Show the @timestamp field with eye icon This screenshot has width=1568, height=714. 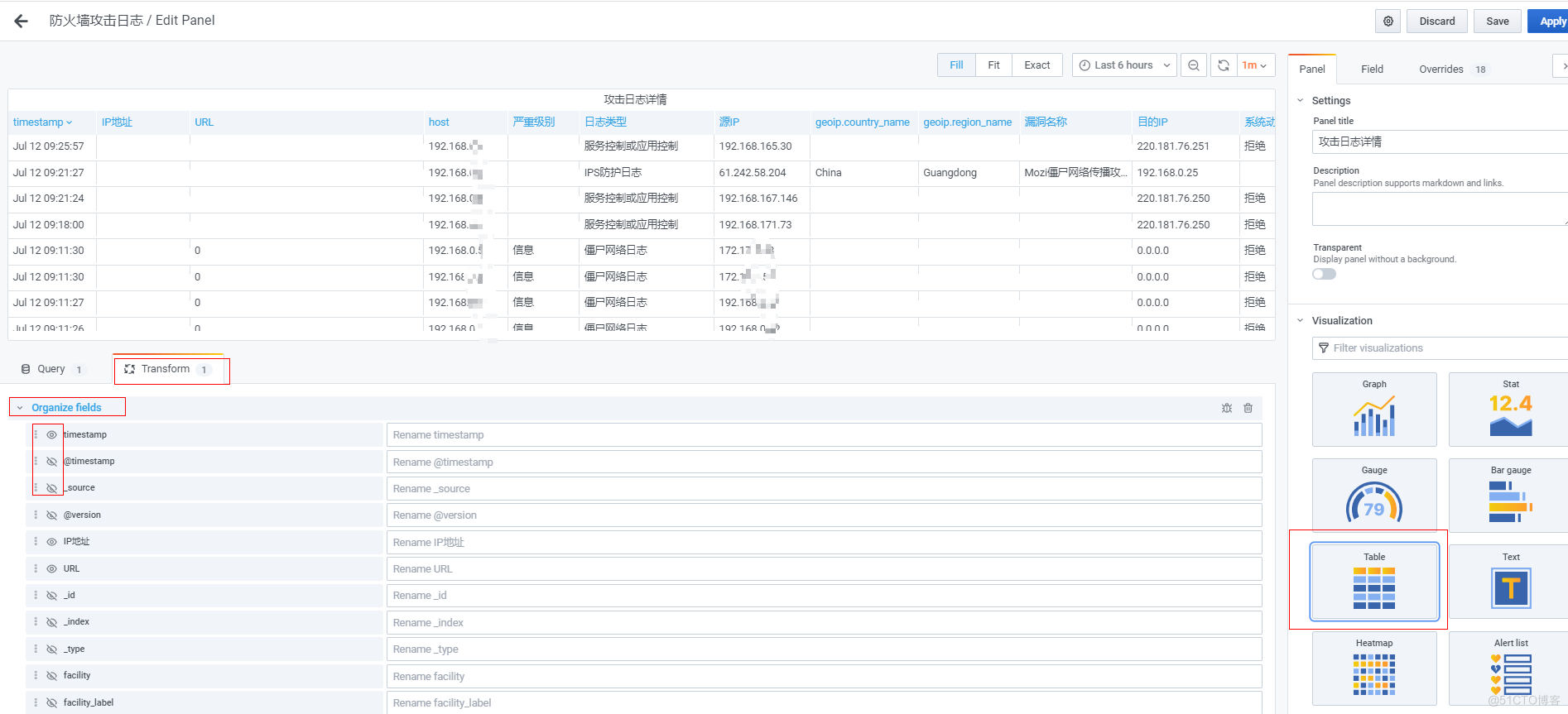click(51, 461)
